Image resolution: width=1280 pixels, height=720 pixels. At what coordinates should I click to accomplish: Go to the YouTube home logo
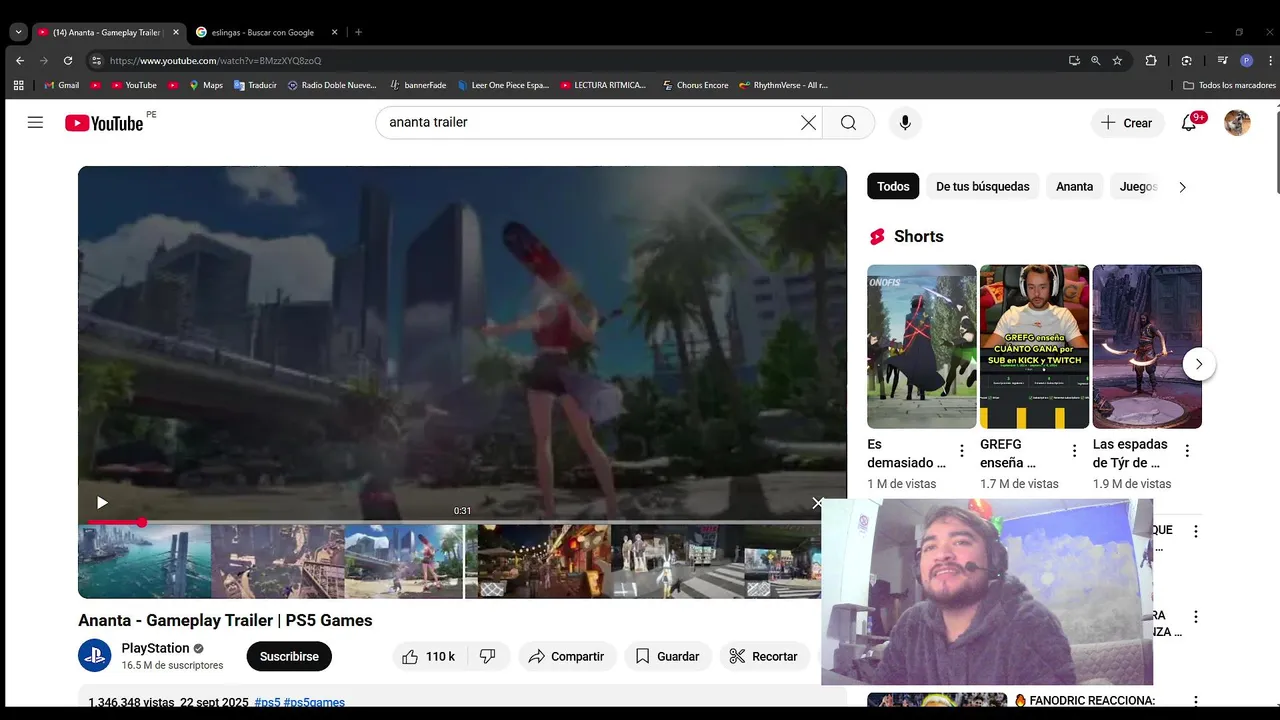pyautogui.click(x=104, y=123)
